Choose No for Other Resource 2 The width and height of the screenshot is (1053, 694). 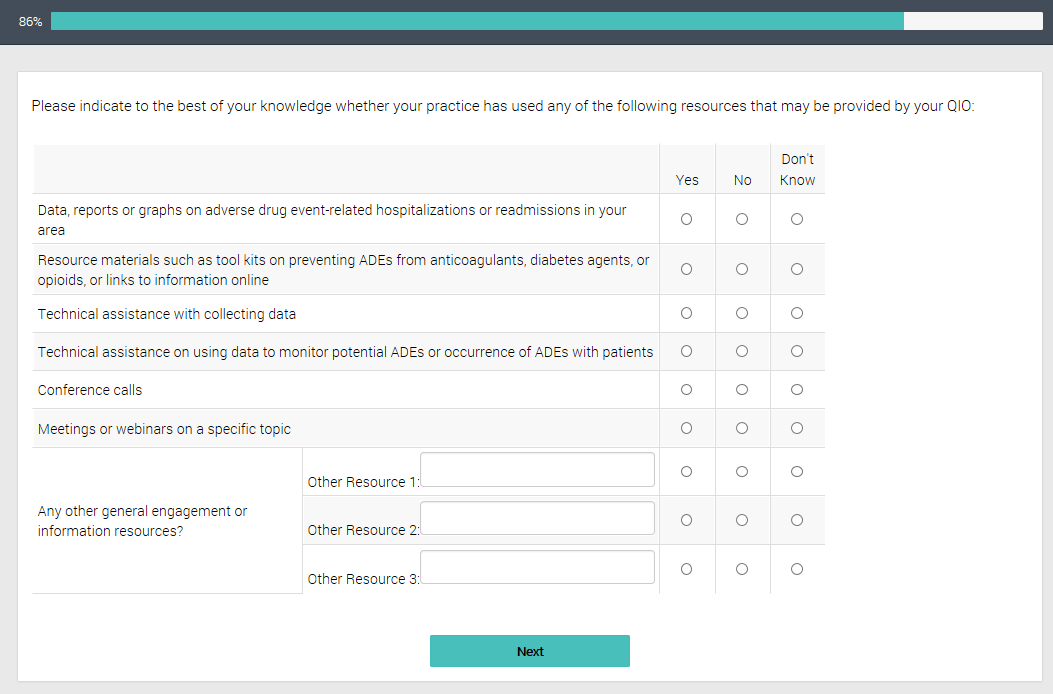(742, 520)
